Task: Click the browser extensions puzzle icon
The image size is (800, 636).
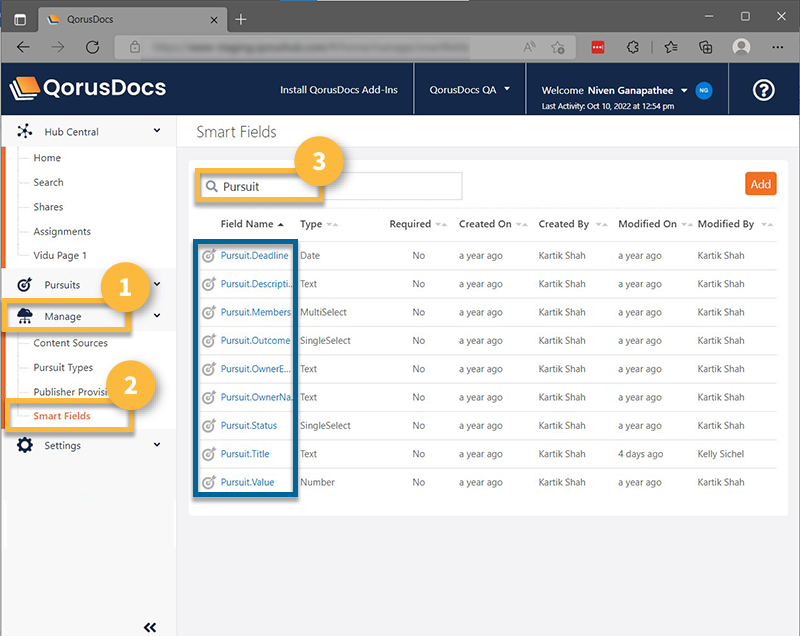Action: pyautogui.click(x=633, y=47)
